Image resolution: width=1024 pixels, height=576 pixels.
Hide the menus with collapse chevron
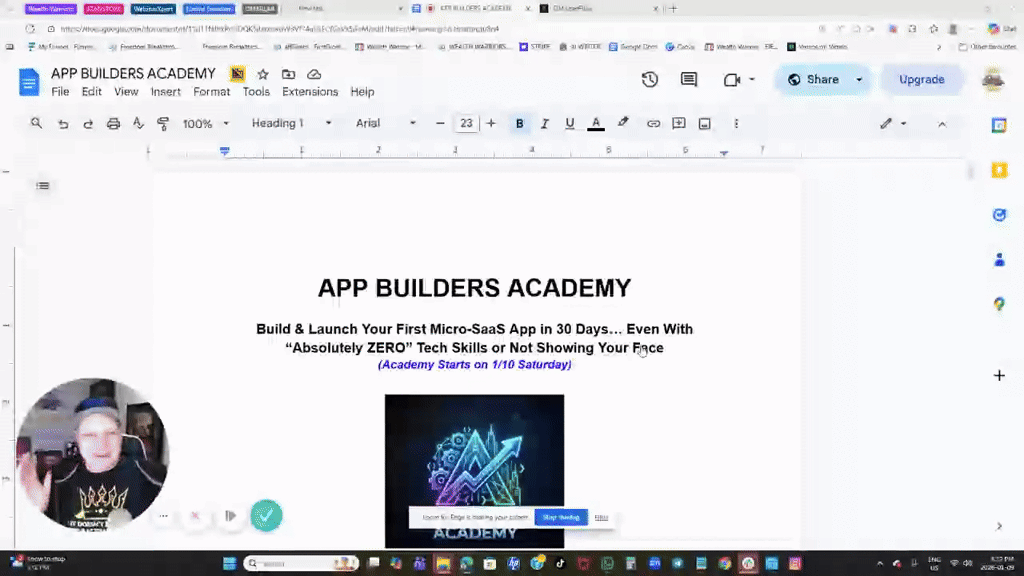(942, 124)
